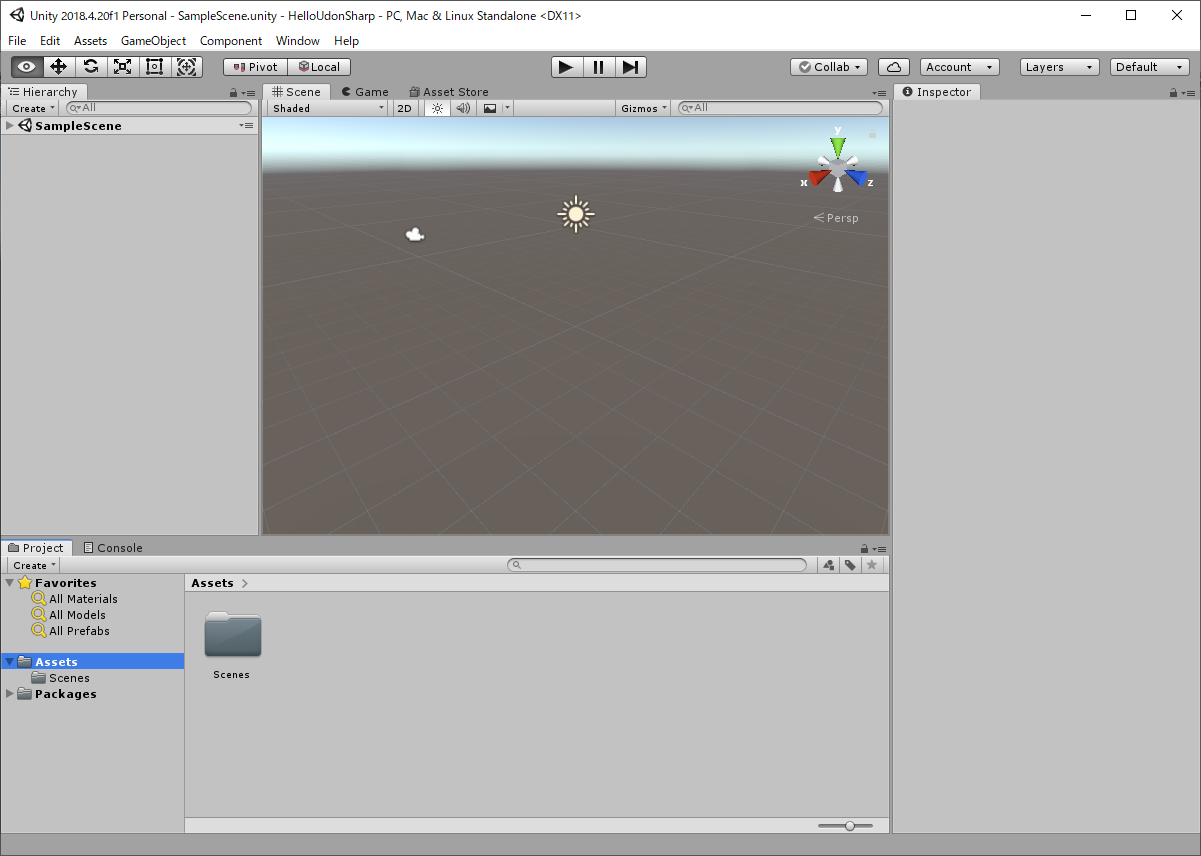Image resolution: width=1201 pixels, height=856 pixels.
Task: Select the Hand (view) tool
Action: pyautogui.click(x=27, y=67)
